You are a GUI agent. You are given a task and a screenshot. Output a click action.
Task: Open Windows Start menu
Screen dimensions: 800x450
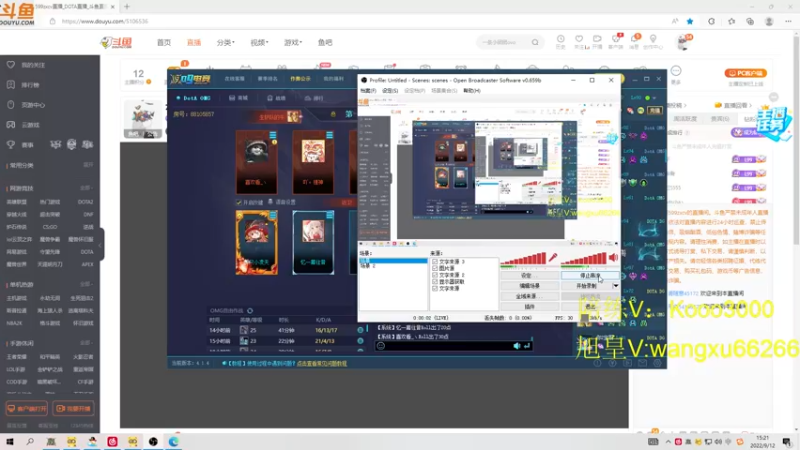point(10,441)
